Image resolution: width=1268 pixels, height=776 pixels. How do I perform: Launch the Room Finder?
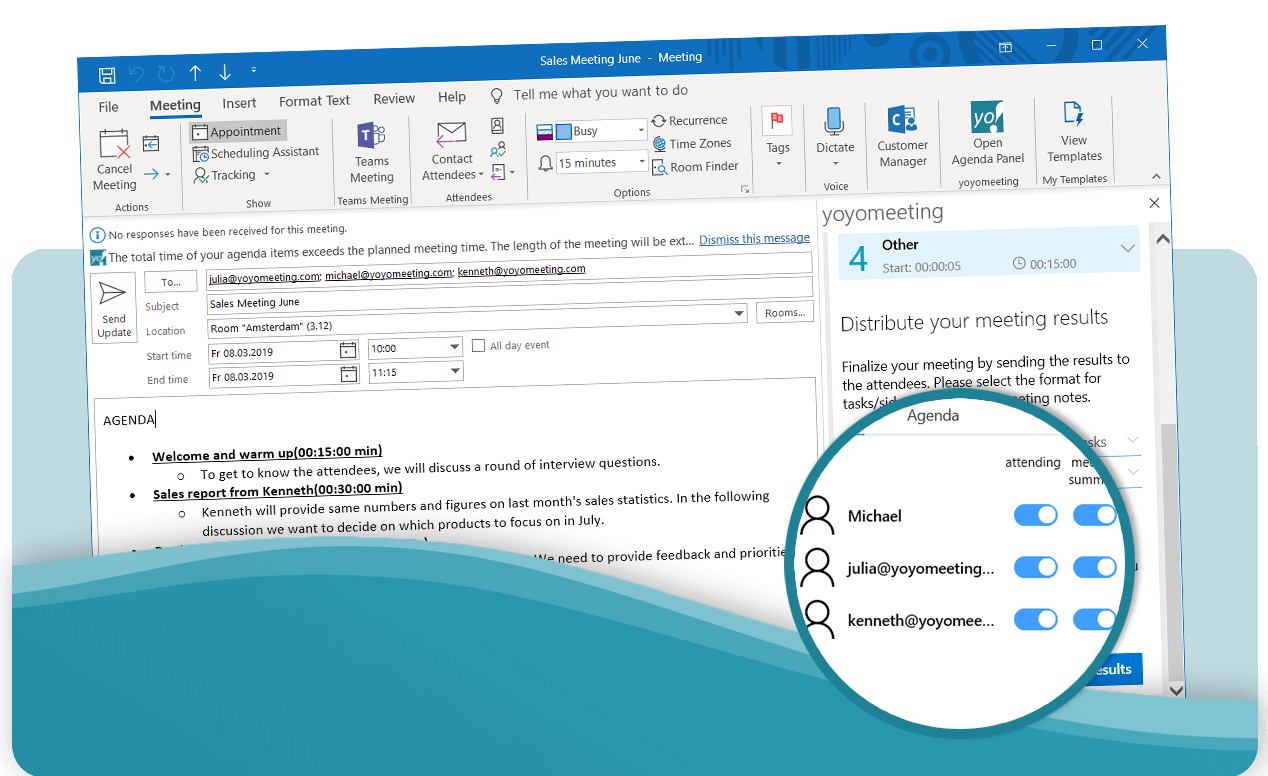click(696, 166)
